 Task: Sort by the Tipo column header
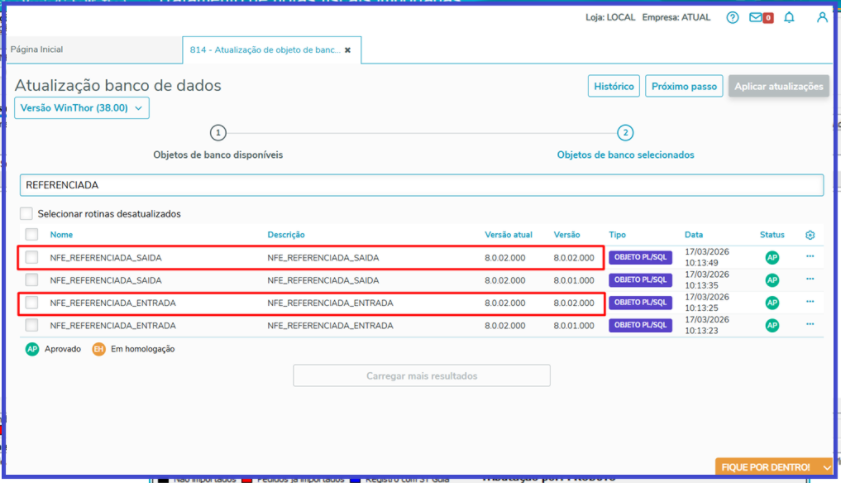tap(617, 235)
